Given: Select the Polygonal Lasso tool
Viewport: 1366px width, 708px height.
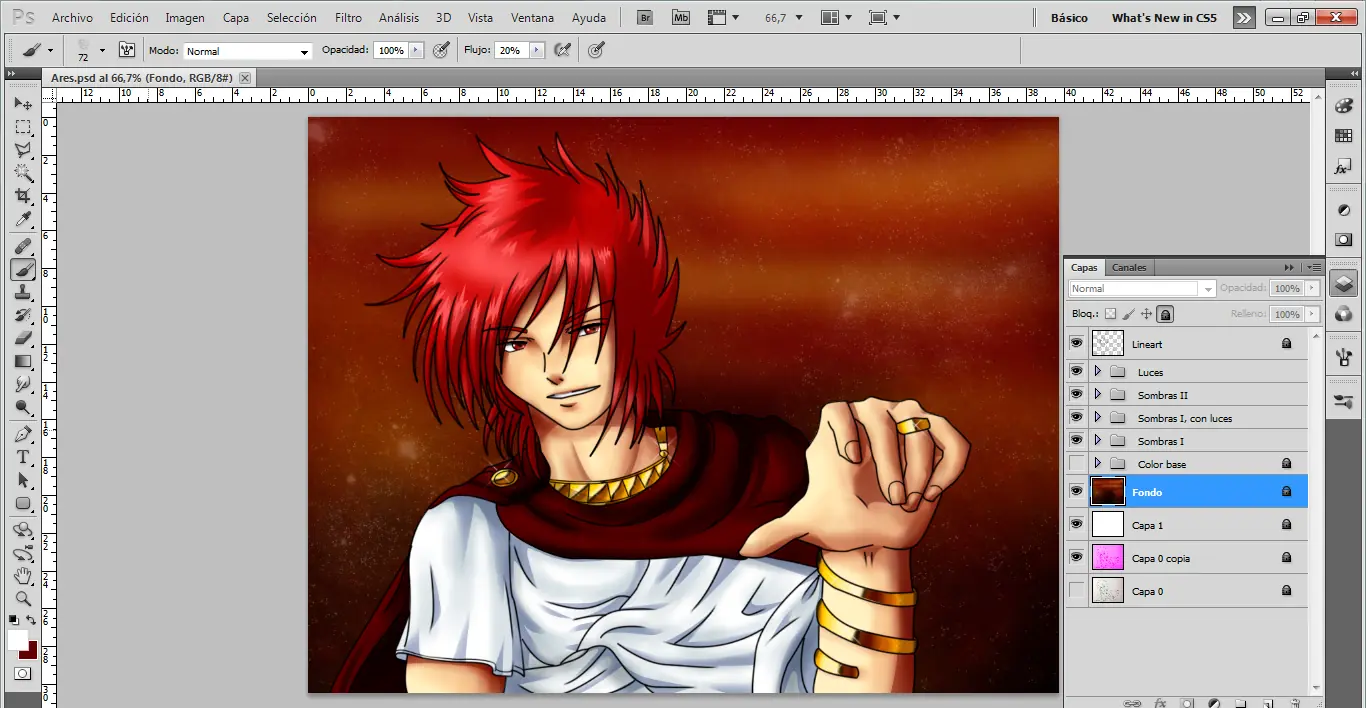Looking at the screenshot, I should [x=23, y=150].
